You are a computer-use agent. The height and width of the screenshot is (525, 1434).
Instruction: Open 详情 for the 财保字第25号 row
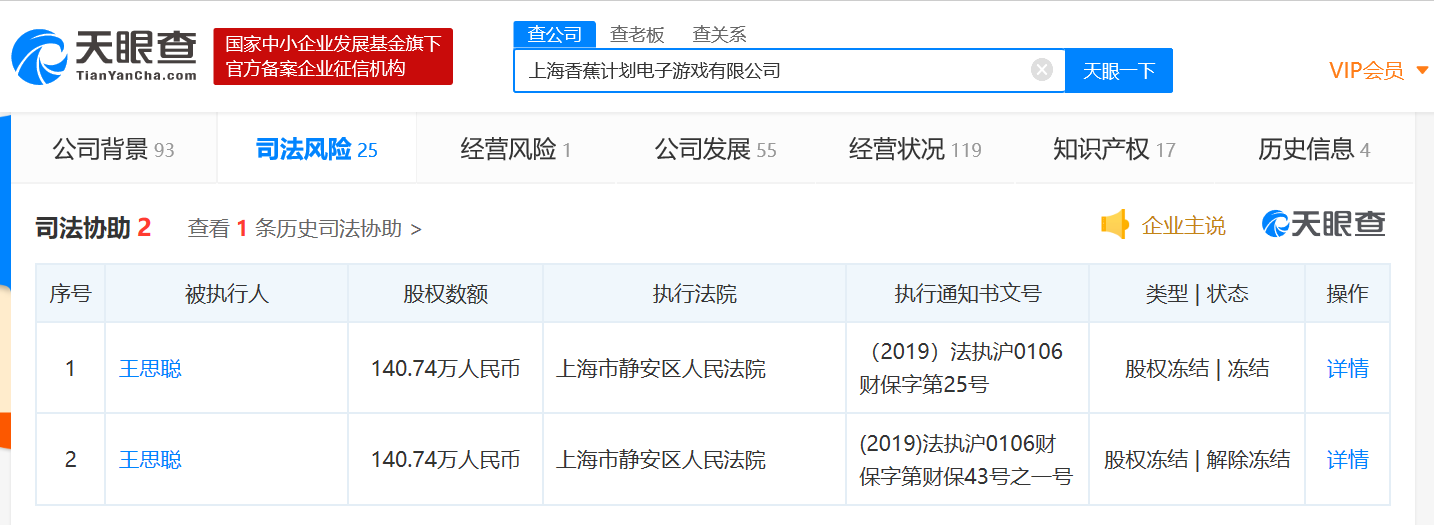[x=1347, y=369]
